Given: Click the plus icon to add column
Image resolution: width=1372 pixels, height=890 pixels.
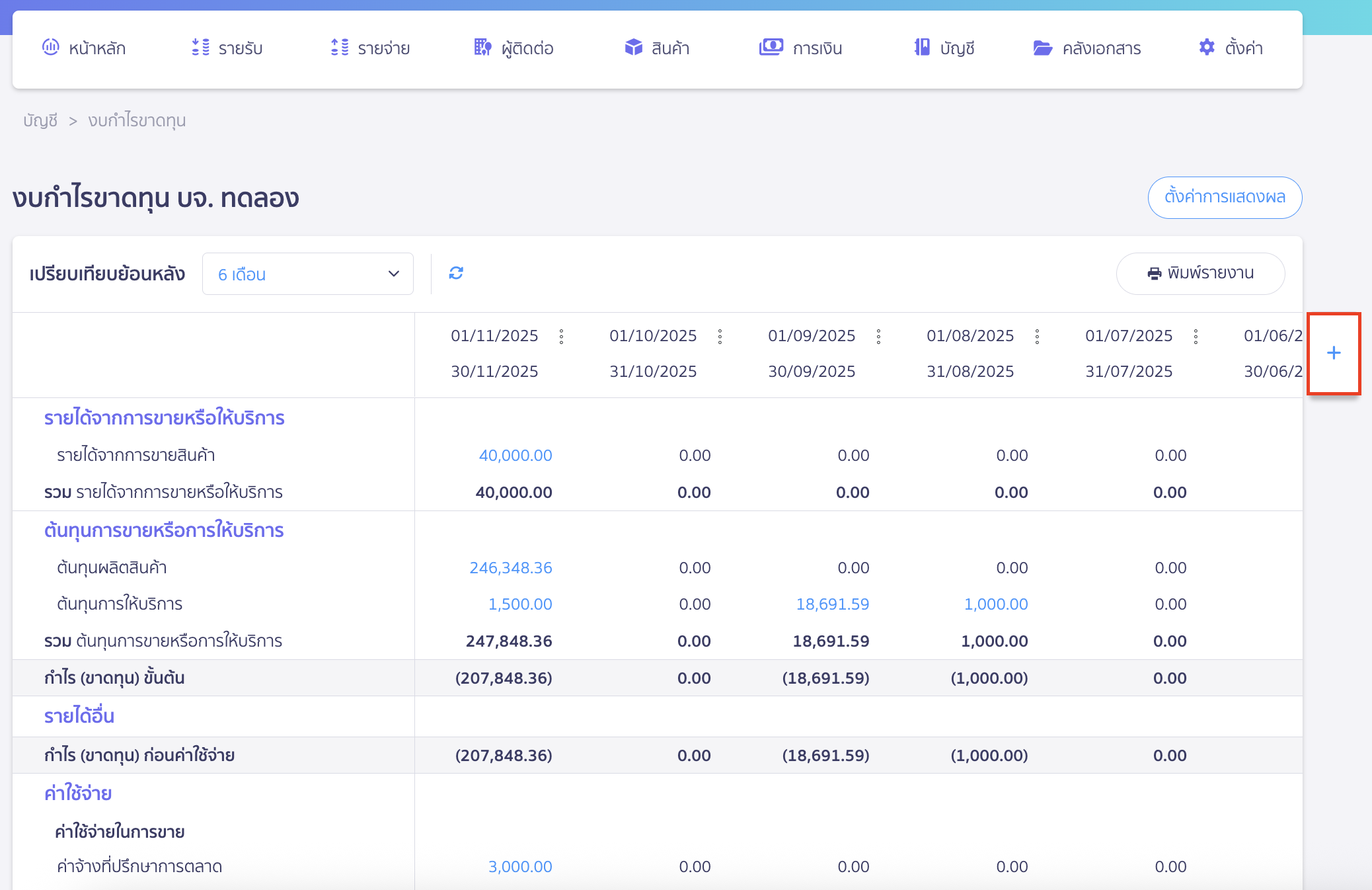Looking at the screenshot, I should (1334, 353).
